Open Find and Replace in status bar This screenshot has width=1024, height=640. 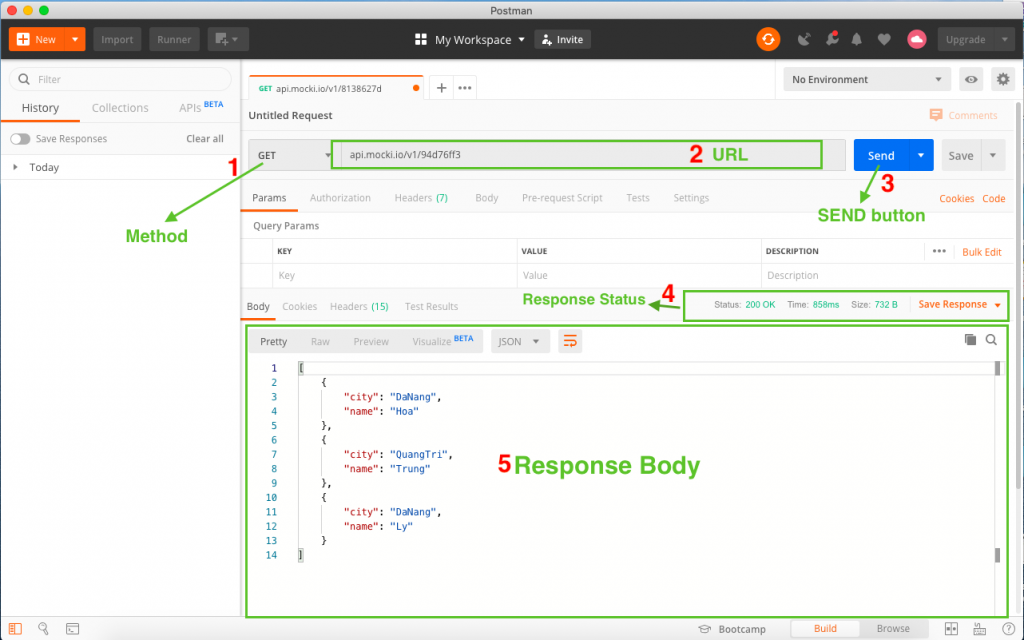(43, 628)
